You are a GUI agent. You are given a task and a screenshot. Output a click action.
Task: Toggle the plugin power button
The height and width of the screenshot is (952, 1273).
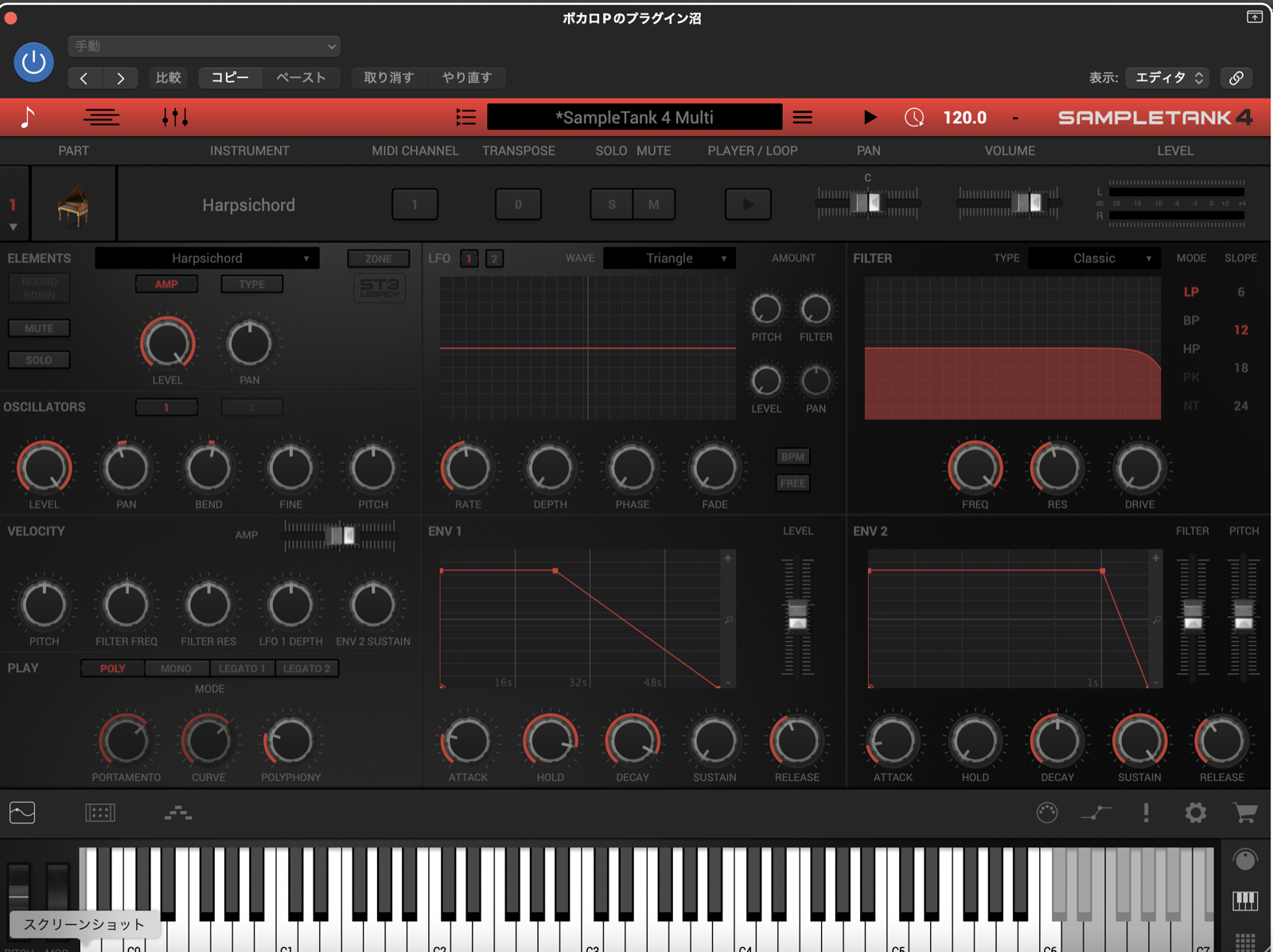click(33, 62)
